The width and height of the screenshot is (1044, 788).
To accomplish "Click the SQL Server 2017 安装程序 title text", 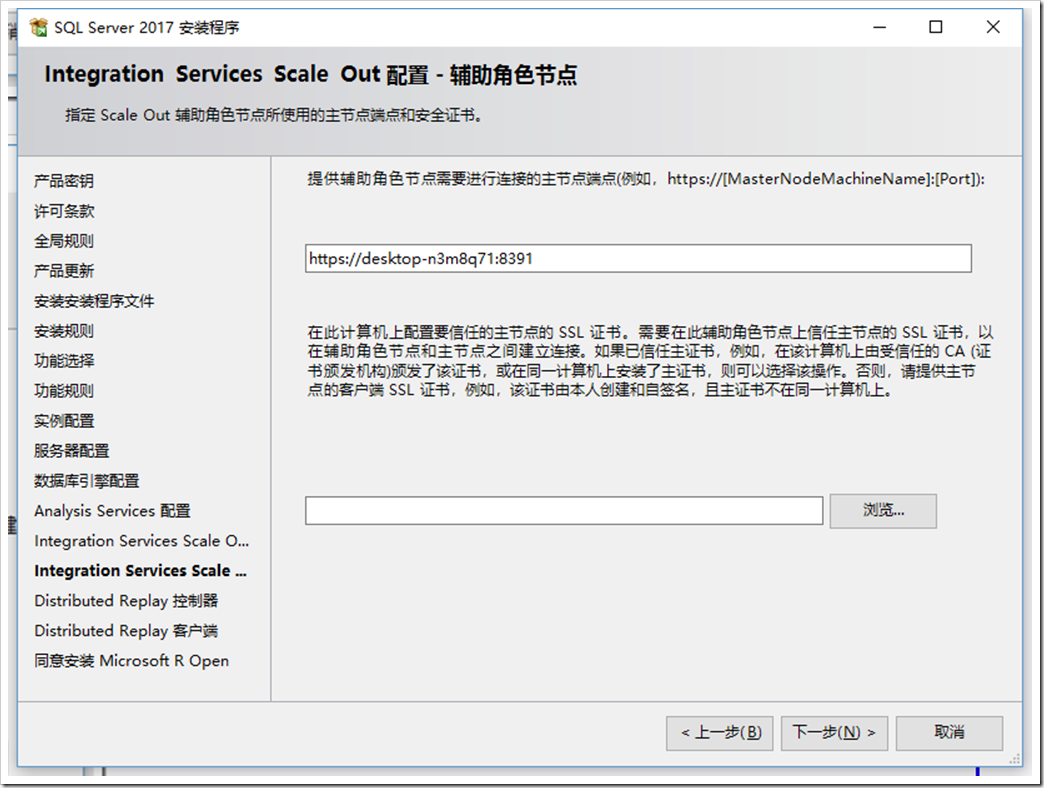I will 146,27.
